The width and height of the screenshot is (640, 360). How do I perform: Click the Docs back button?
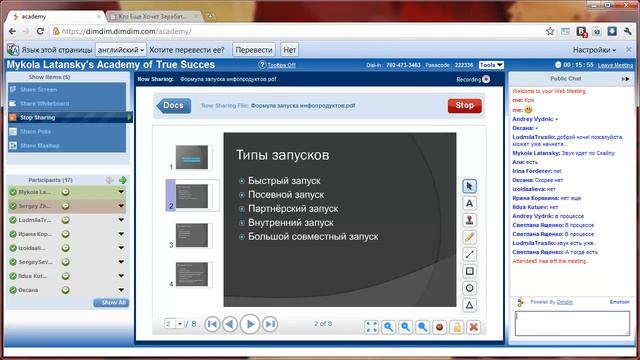pos(173,105)
